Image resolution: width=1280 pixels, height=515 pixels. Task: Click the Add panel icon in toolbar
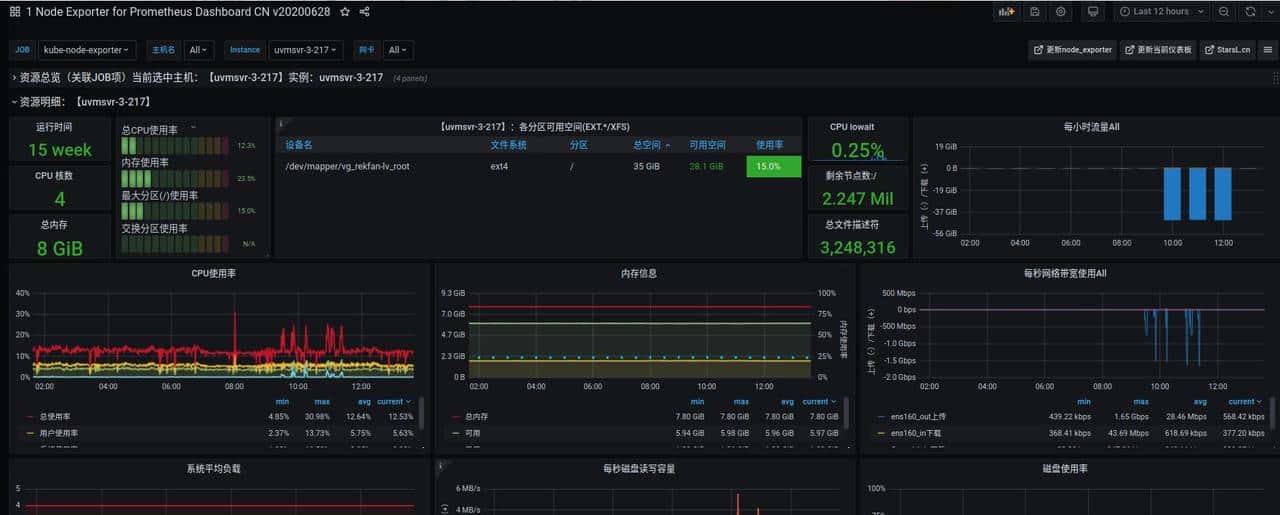(1006, 12)
